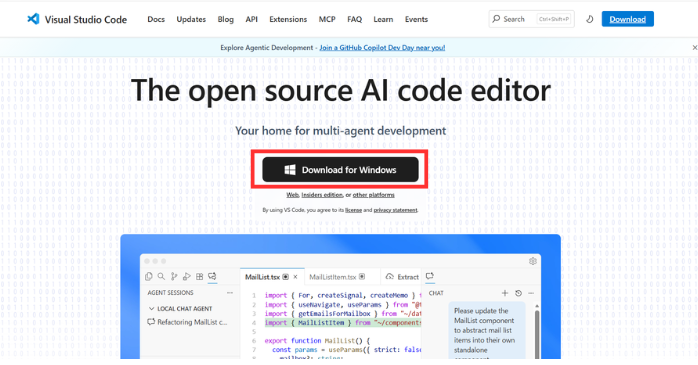698x365 pixels.
Task: Follow Join a GitHub Copilot Dev Day link
Action: [382, 48]
